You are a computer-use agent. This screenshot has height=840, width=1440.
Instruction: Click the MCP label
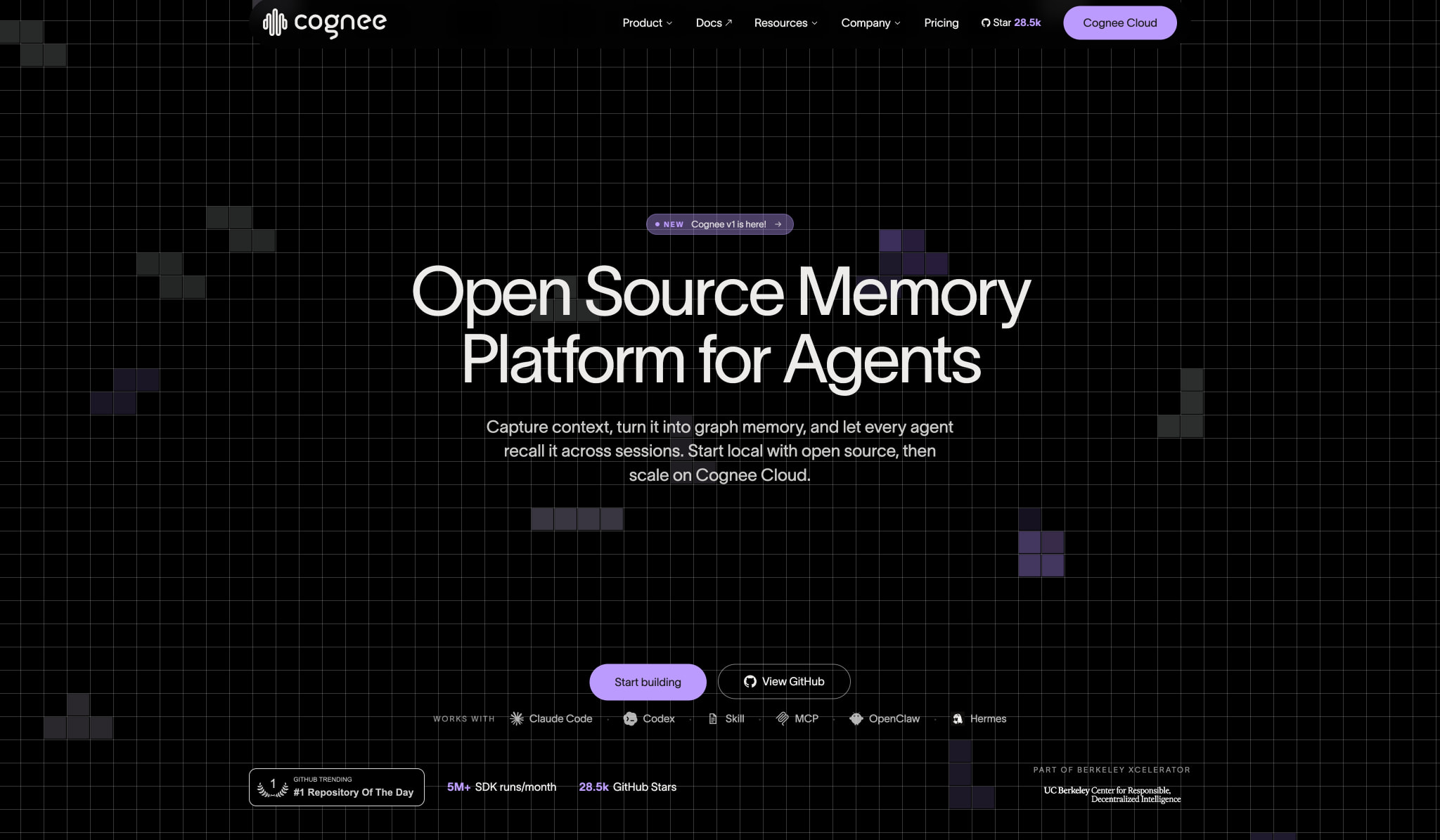point(806,718)
